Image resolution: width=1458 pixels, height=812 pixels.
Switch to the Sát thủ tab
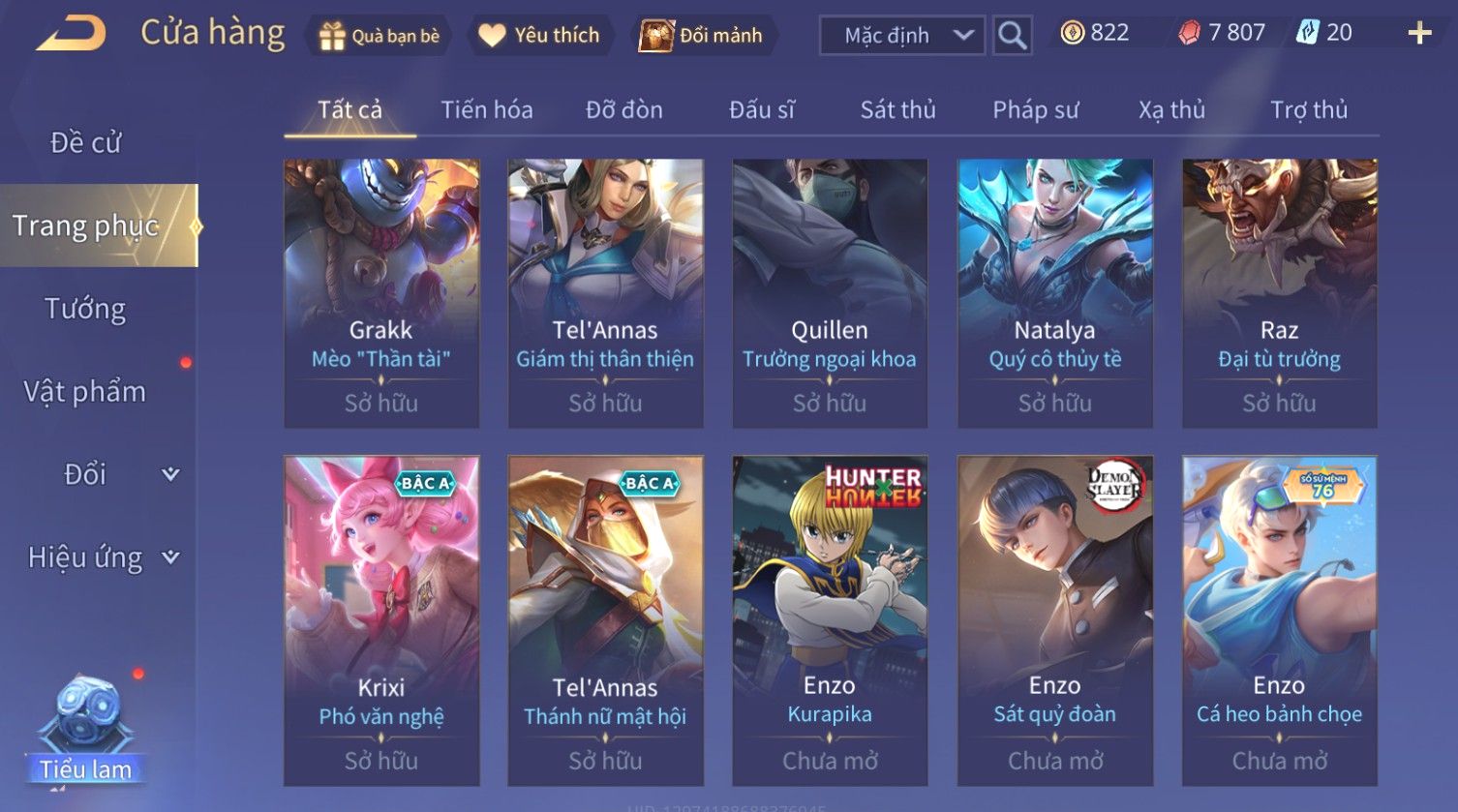point(897,110)
